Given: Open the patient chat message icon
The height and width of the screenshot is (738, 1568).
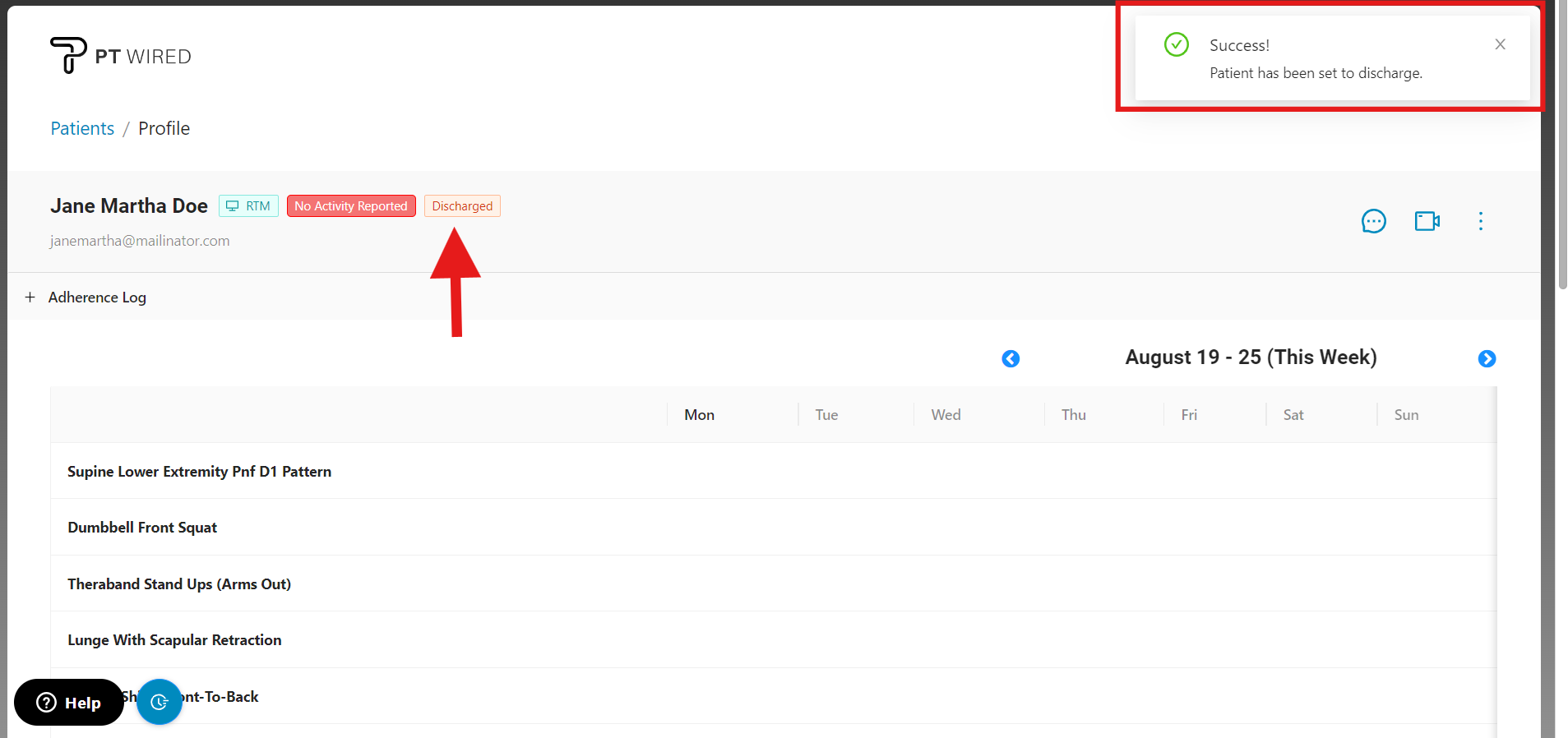Looking at the screenshot, I should coord(1373,221).
